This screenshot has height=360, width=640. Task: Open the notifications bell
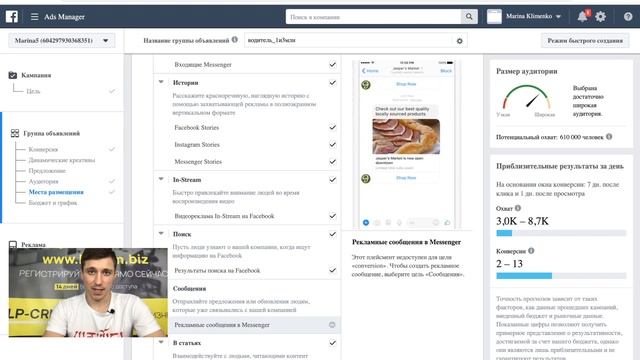(x=582, y=16)
